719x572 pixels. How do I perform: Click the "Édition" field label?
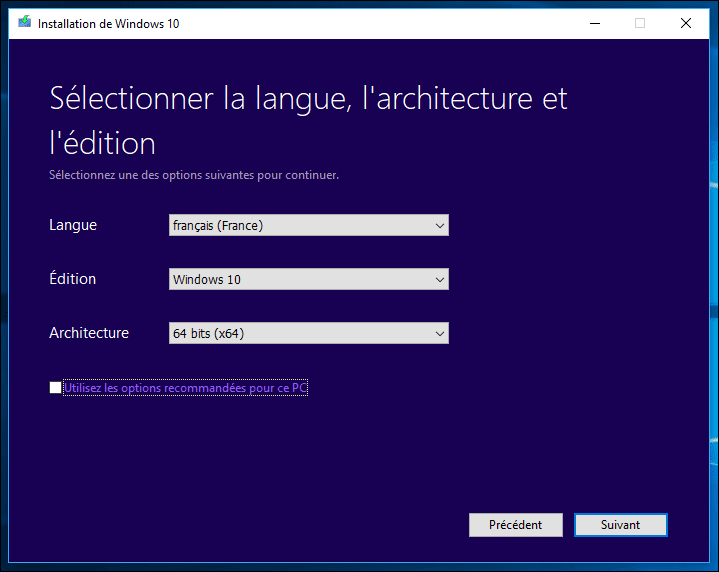(x=72, y=278)
